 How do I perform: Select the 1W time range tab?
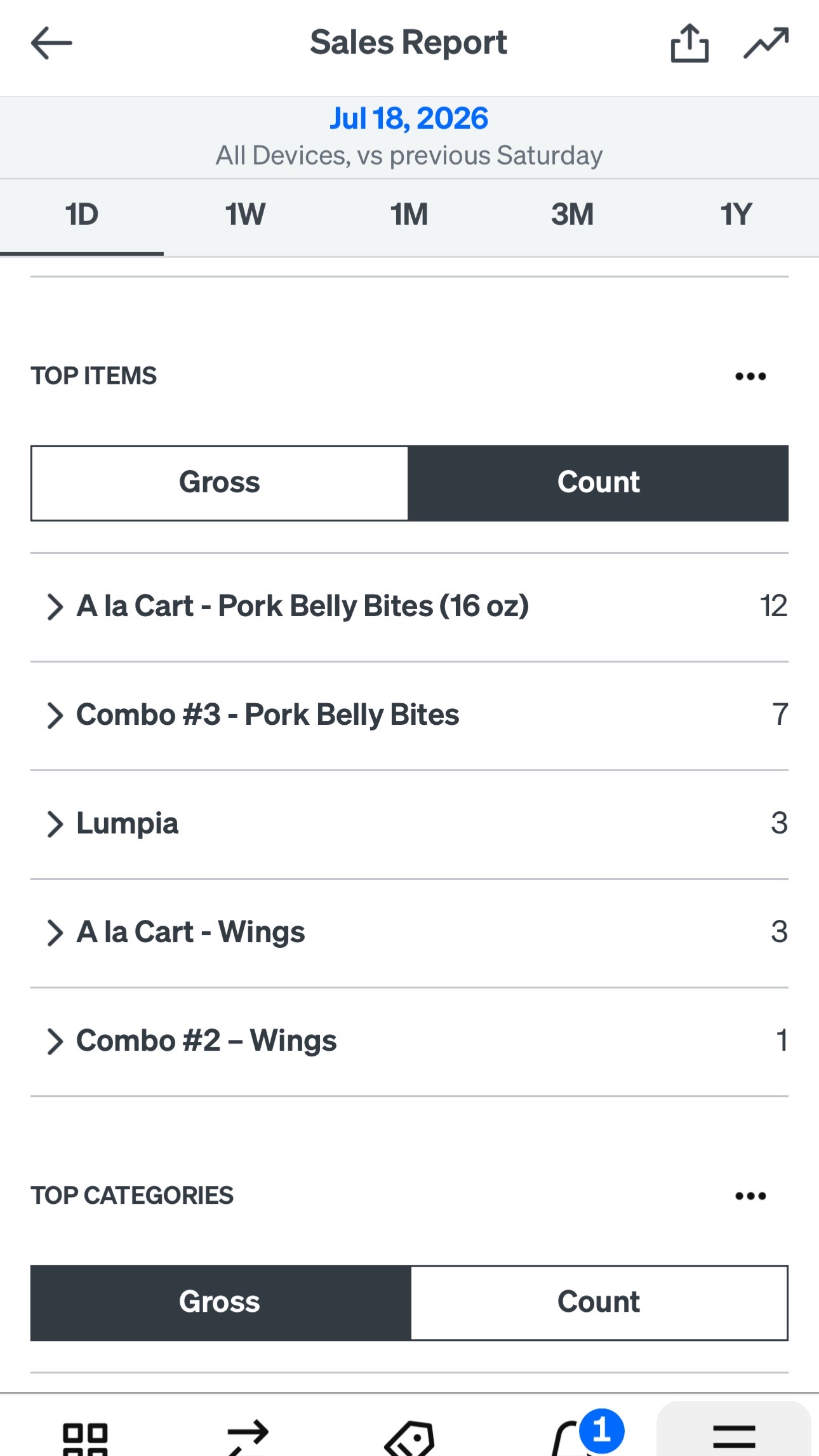tap(245, 215)
